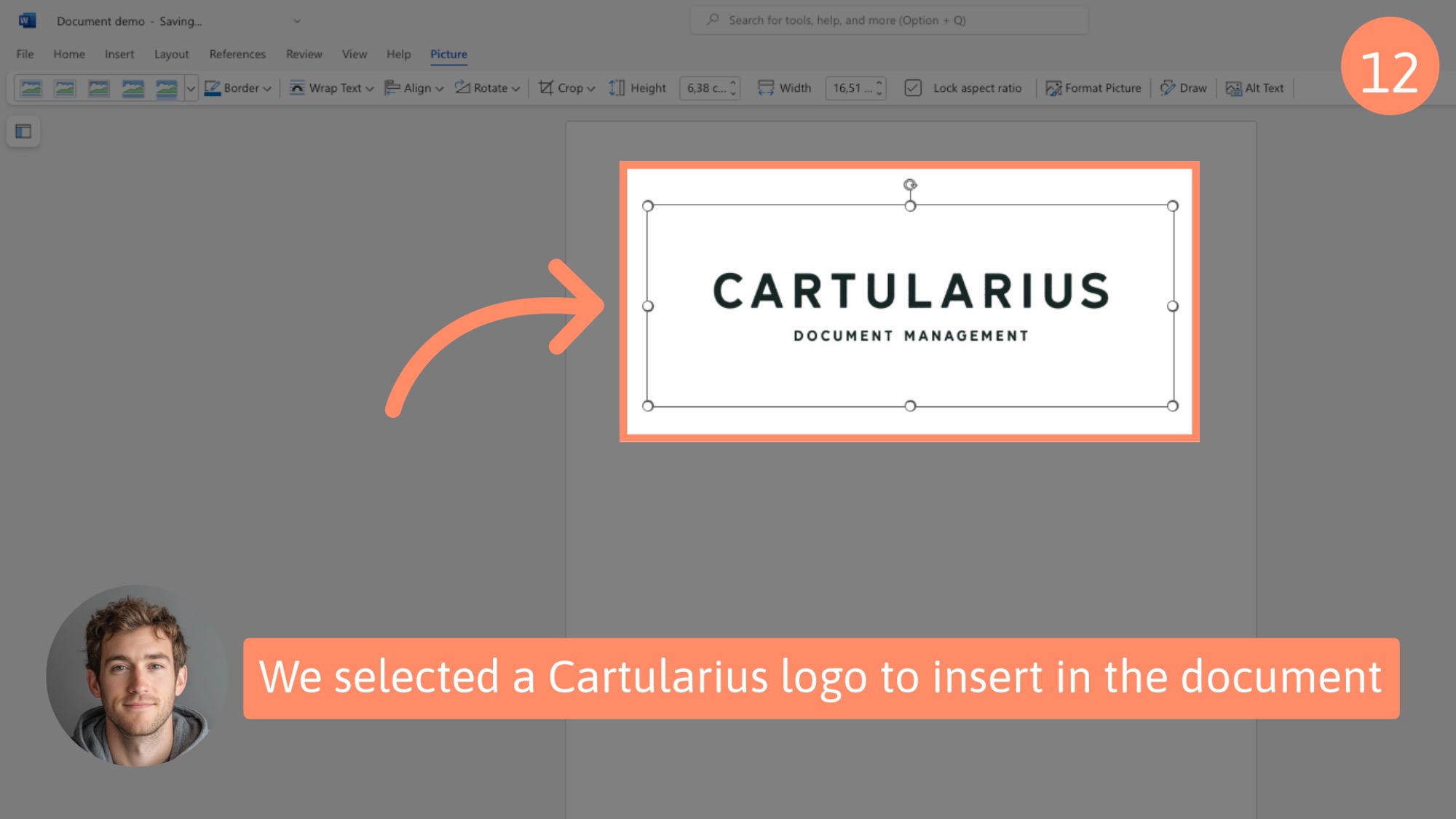Click the Wrap Text icon
This screenshot has width=1456, height=819.
tap(297, 88)
